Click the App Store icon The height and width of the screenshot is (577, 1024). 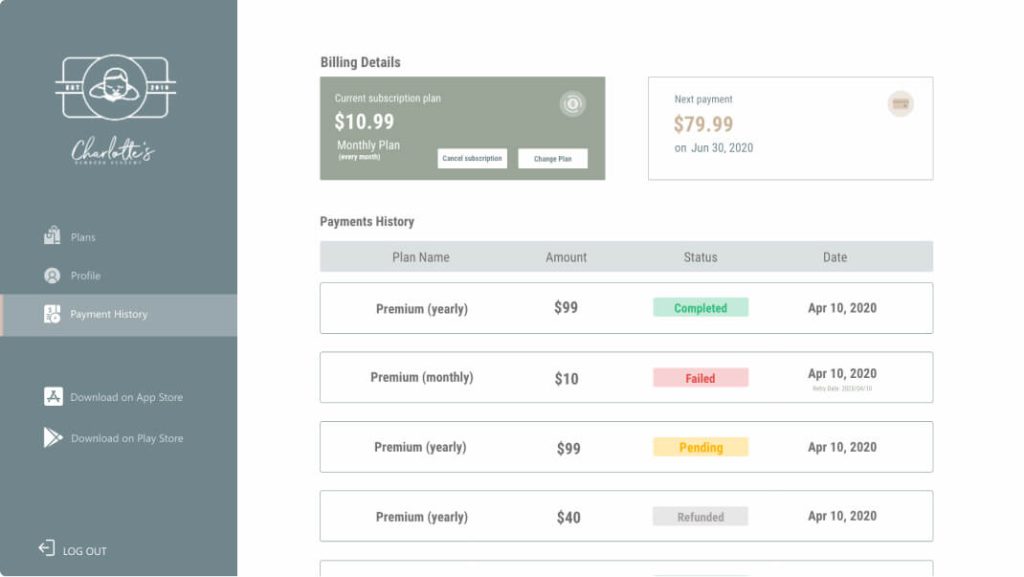[x=54, y=396]
